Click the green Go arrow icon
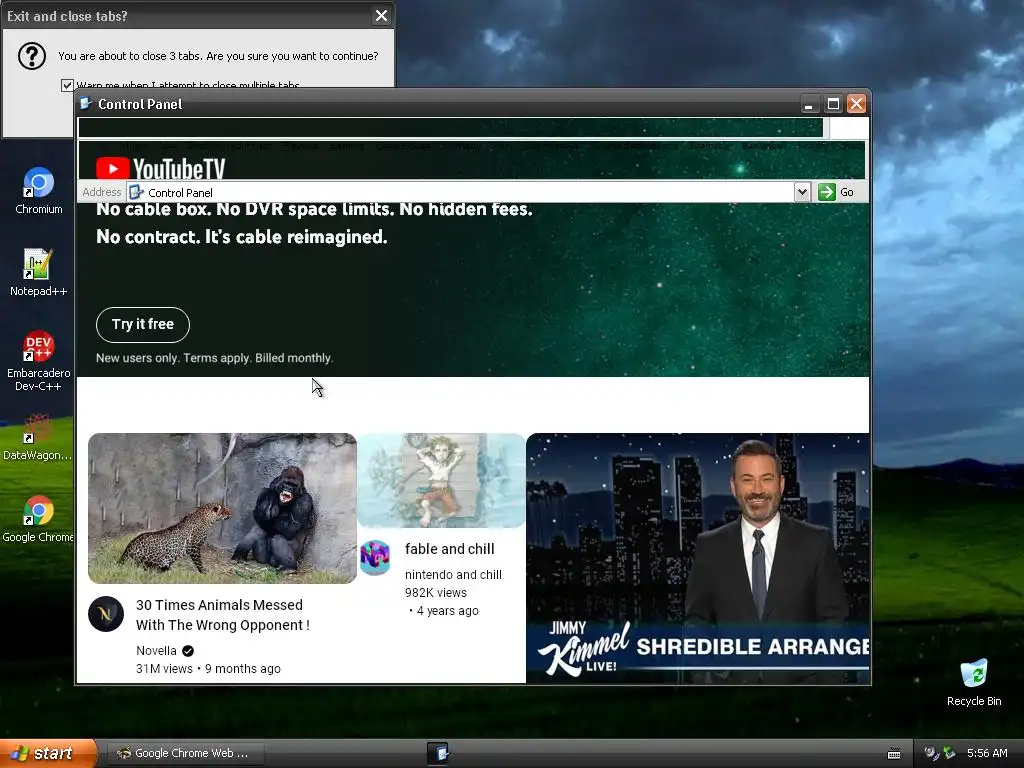Screen dimensions: 1024x768 pyautogui.click(x=827, y=192)
